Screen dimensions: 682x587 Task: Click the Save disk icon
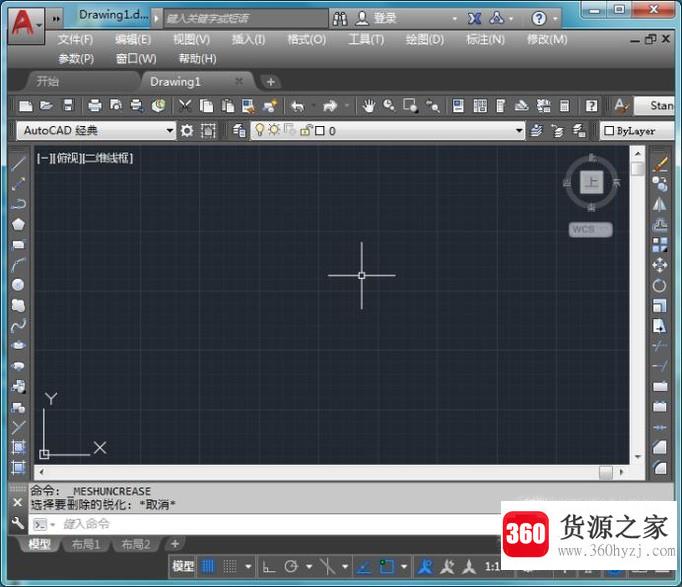(x=68, y=105)
